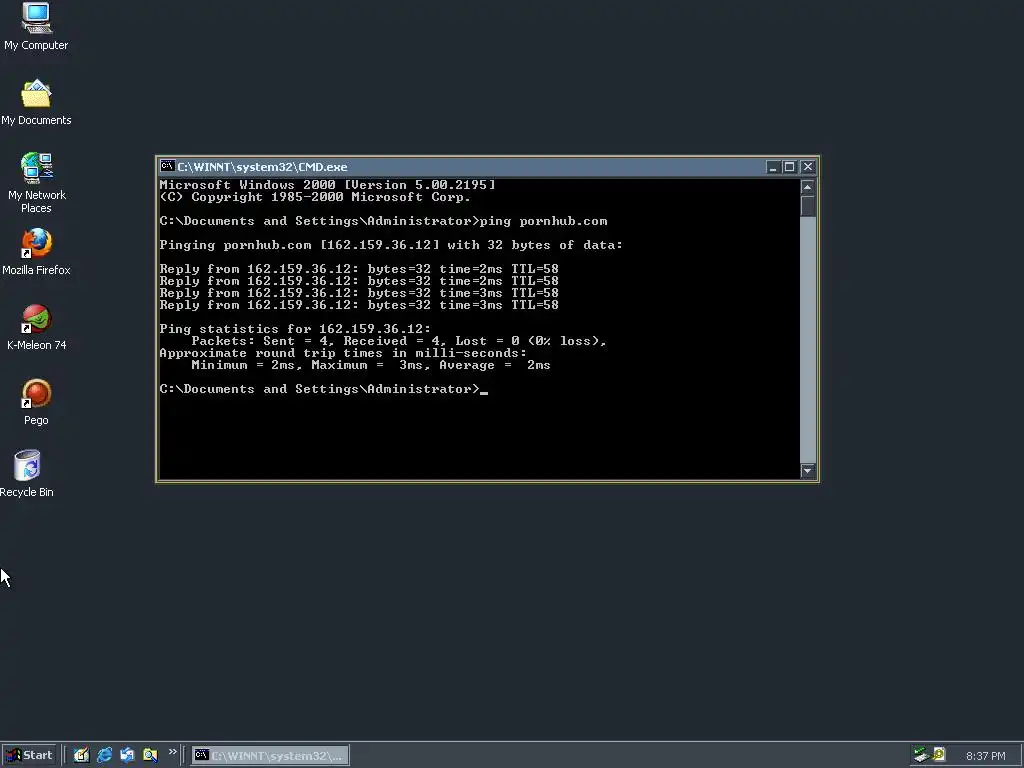The image size is (1024, 768).
Task: Close the CMD.exe window
Action: (x=808, y=167)
